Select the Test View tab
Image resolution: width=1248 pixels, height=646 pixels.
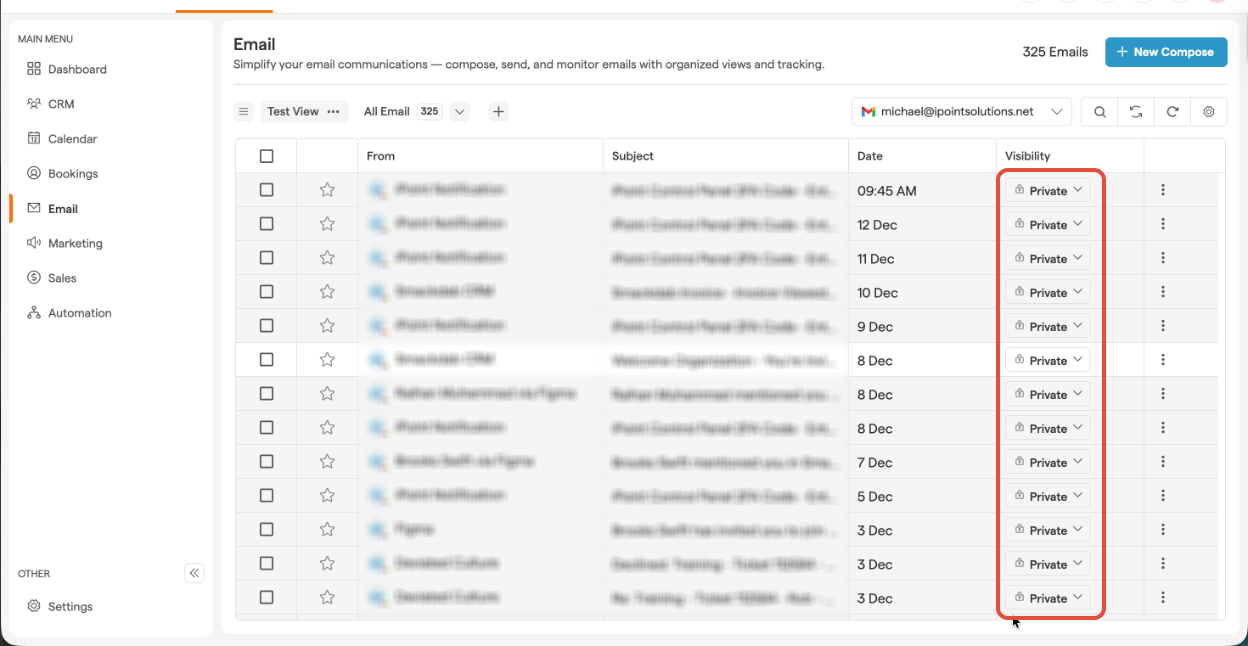pos(293,112)
